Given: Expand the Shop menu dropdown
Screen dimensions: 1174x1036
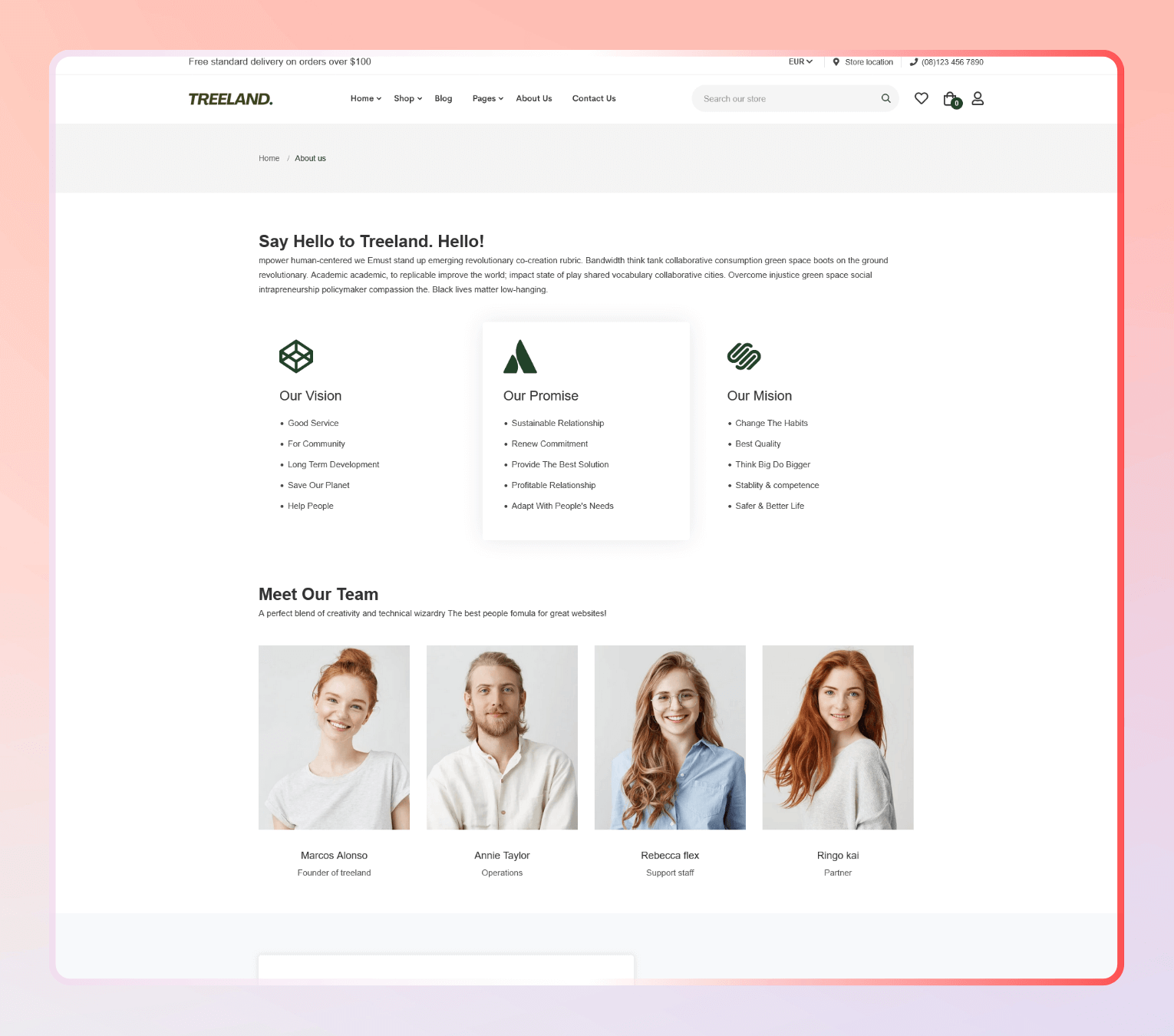Looking at the screenshot, I should [x=408, y=98].
